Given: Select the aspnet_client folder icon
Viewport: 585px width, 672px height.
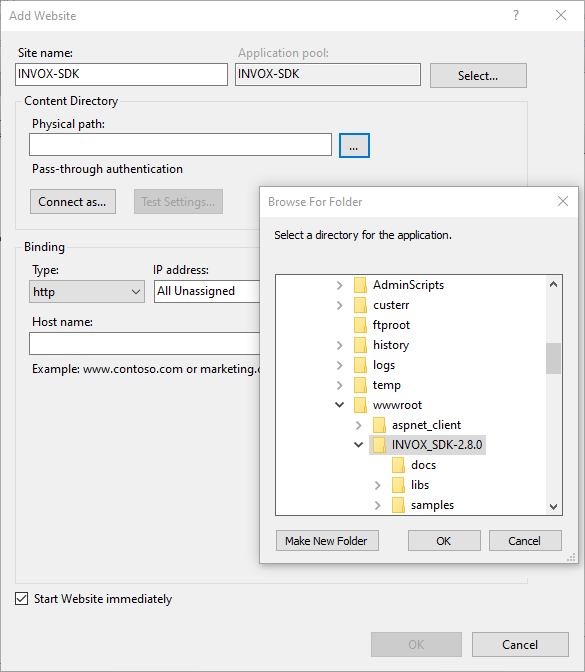Looking at the screenshot, I should 379,425.
